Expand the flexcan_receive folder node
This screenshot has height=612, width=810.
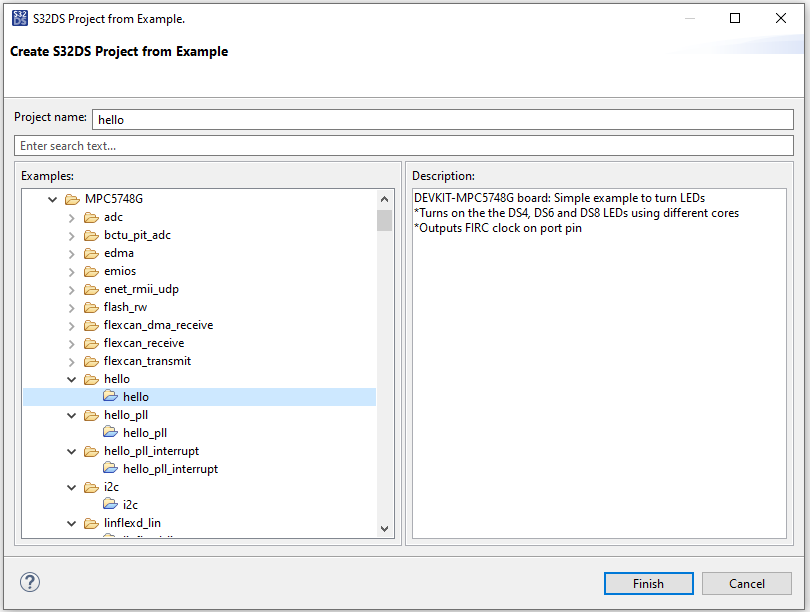tap(72, 344)
